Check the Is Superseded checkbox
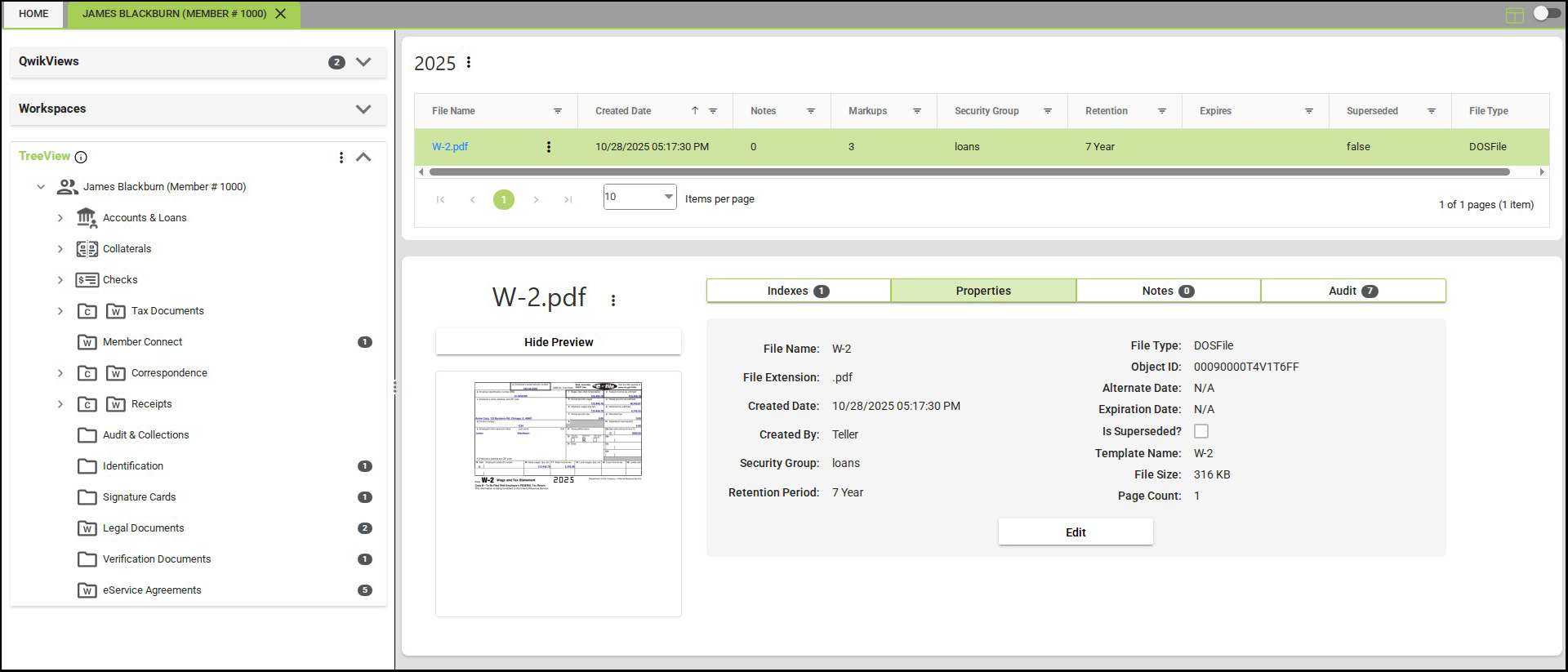Screen dimensions: 1568x672 pos(1201,431)
